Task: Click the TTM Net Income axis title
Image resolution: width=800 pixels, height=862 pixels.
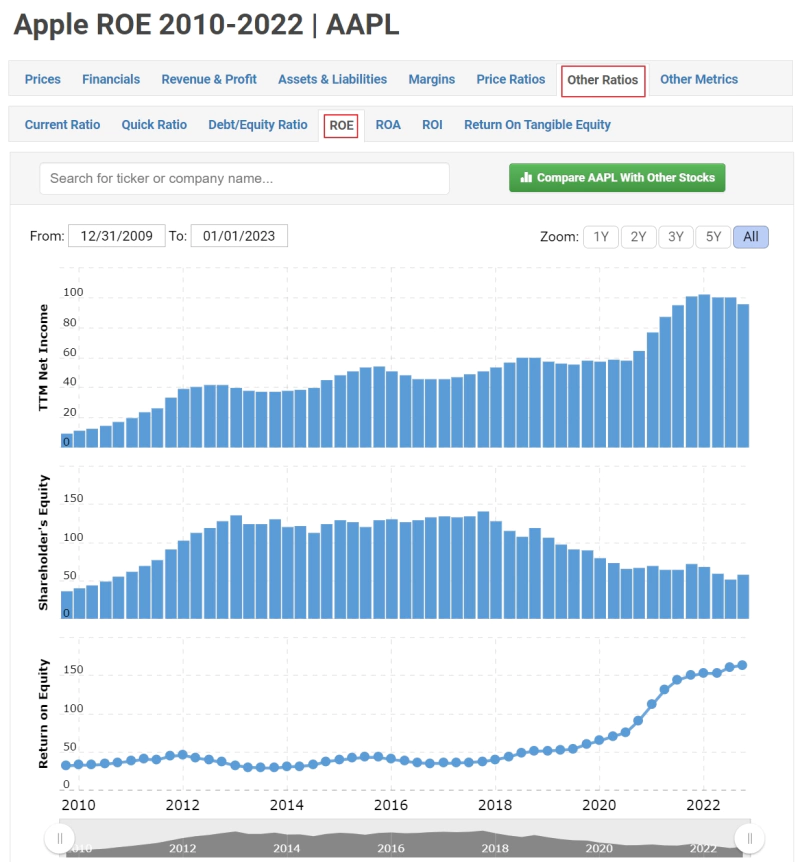Action: point(43,357)
